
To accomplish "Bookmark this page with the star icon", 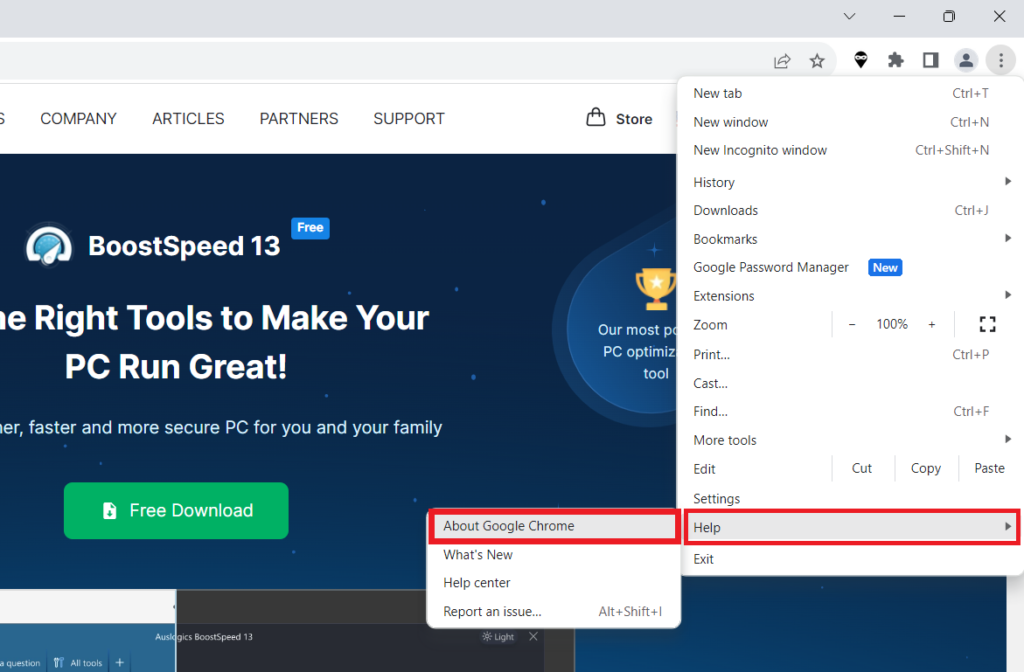I will pyautogui.click(x=818, y=60).
